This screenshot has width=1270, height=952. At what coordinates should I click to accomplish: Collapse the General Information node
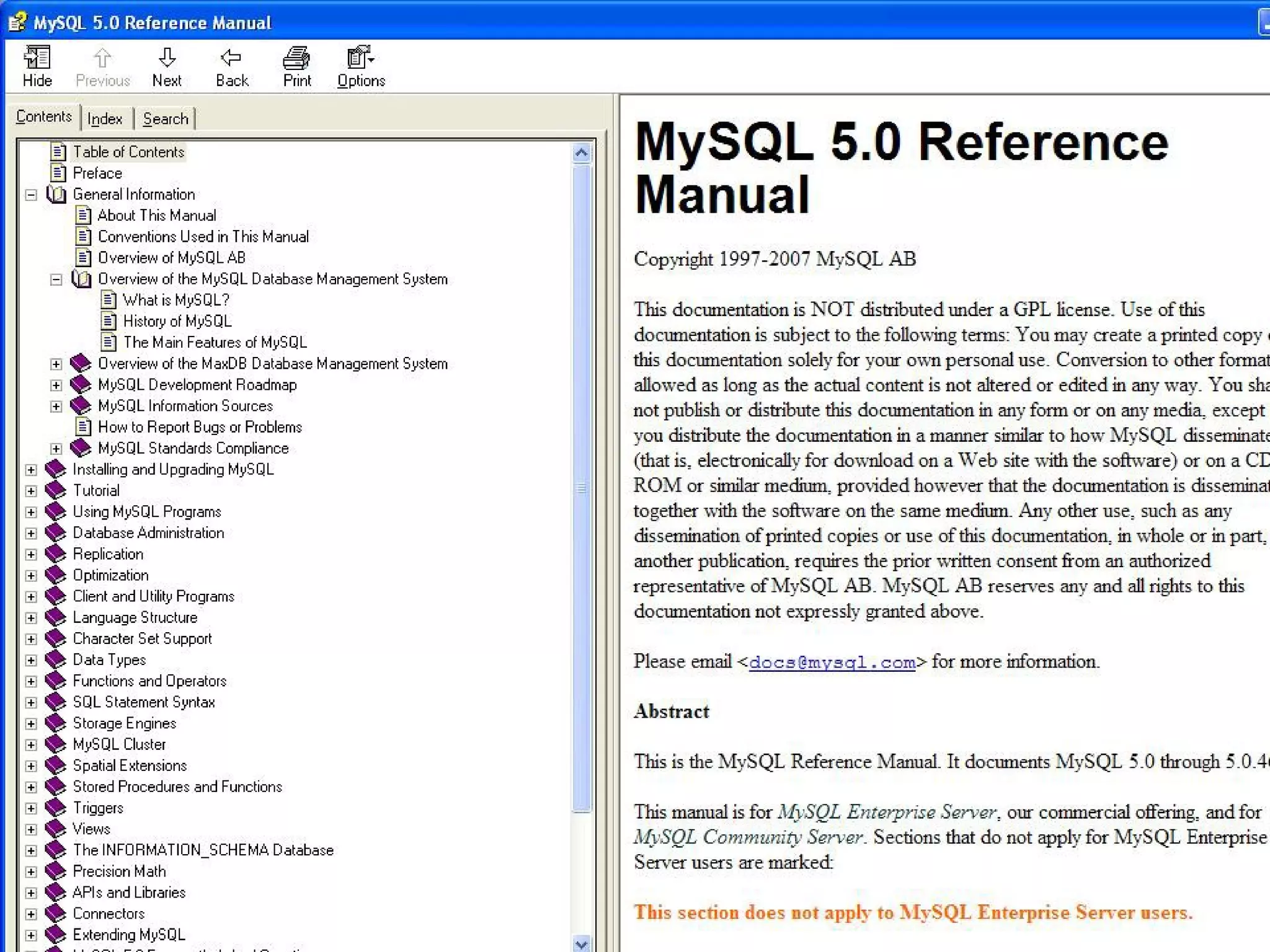pos(31,195)
